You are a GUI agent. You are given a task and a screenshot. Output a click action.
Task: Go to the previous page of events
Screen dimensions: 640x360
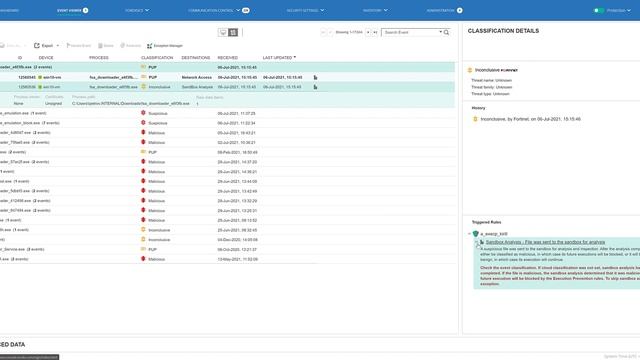coord(330,32)
